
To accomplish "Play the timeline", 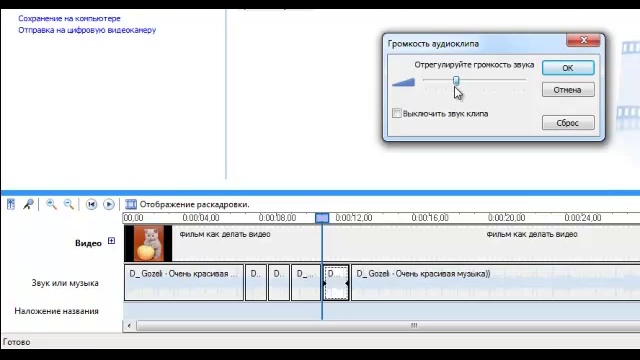I will (x=109, y=204).
